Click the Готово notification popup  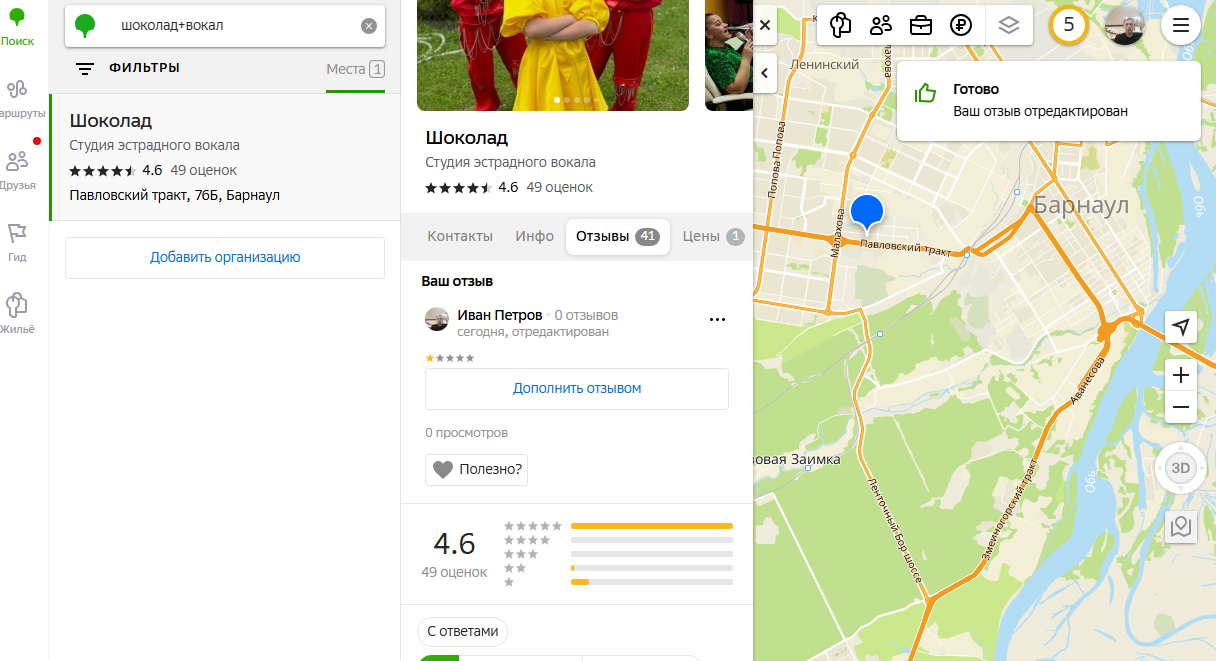1048,100
